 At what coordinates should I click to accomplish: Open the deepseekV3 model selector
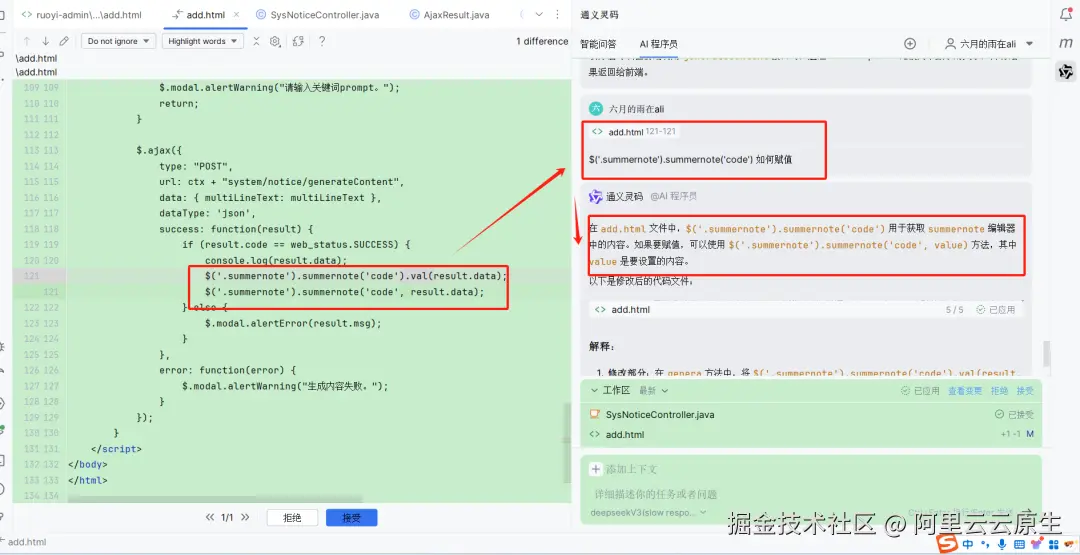pyautogui.click(x=649, y=512)
